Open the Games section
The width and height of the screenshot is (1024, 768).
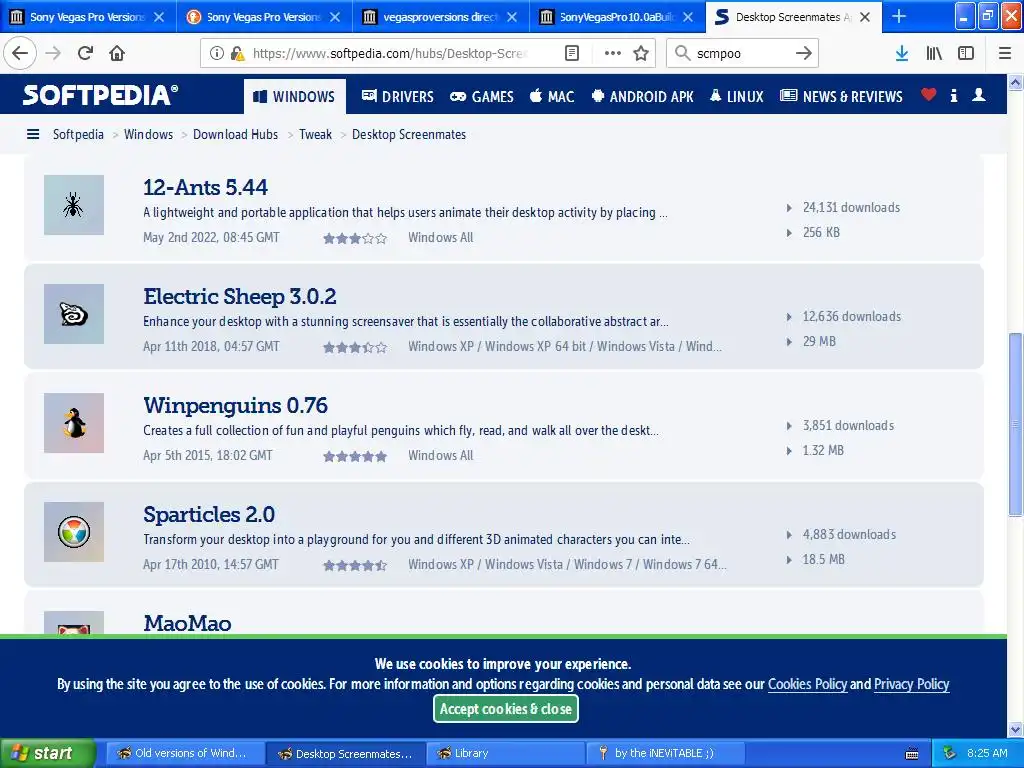(x=482, y=97)
